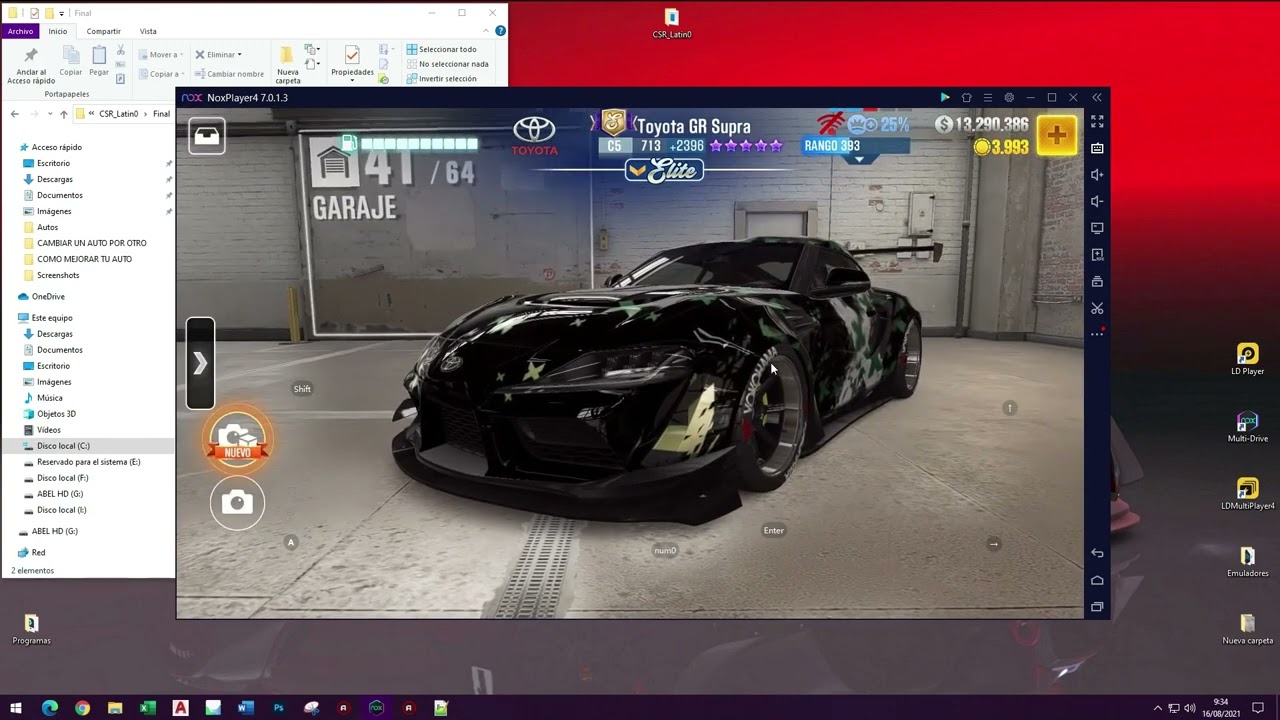The width and height of the screenshot is (1280, 720).
Task: Click Android back button in Nox sidebar
Action: point(1097,553)
